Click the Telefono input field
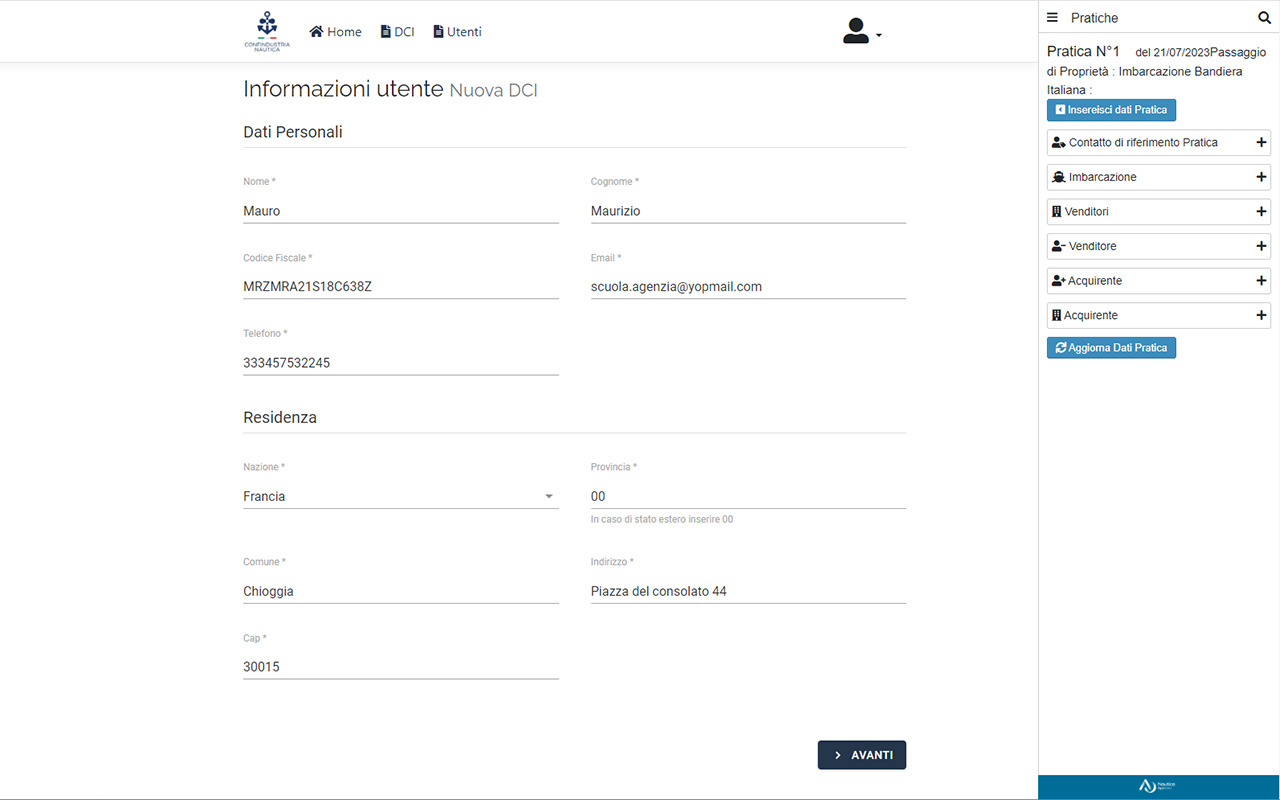Viewport: 1280px width, 800px height. [401, 363]
